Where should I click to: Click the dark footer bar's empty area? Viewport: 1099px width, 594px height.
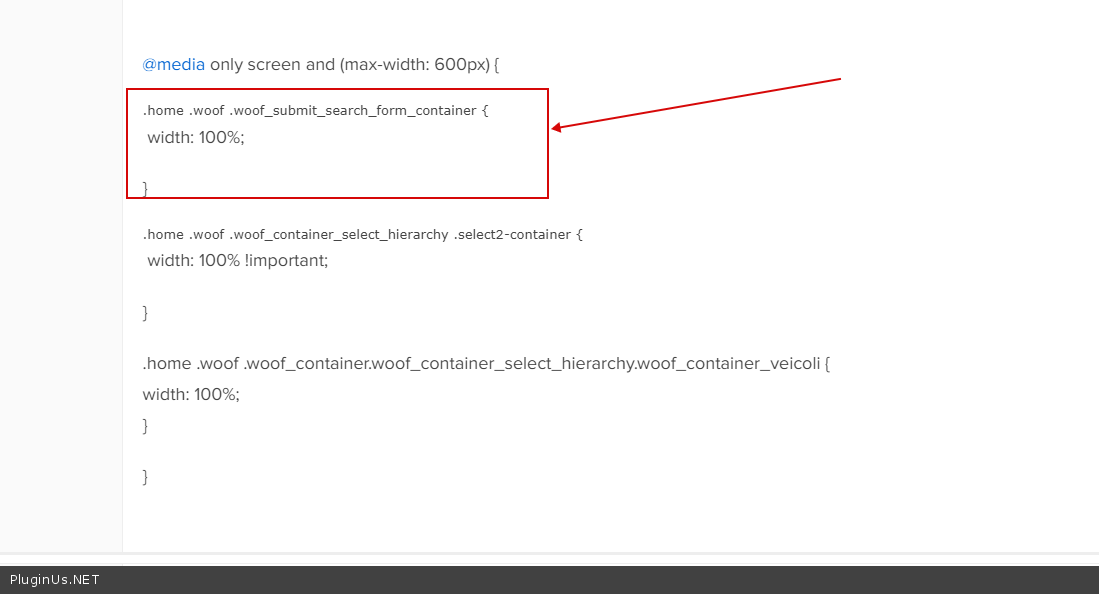click(x=600, y=580)
